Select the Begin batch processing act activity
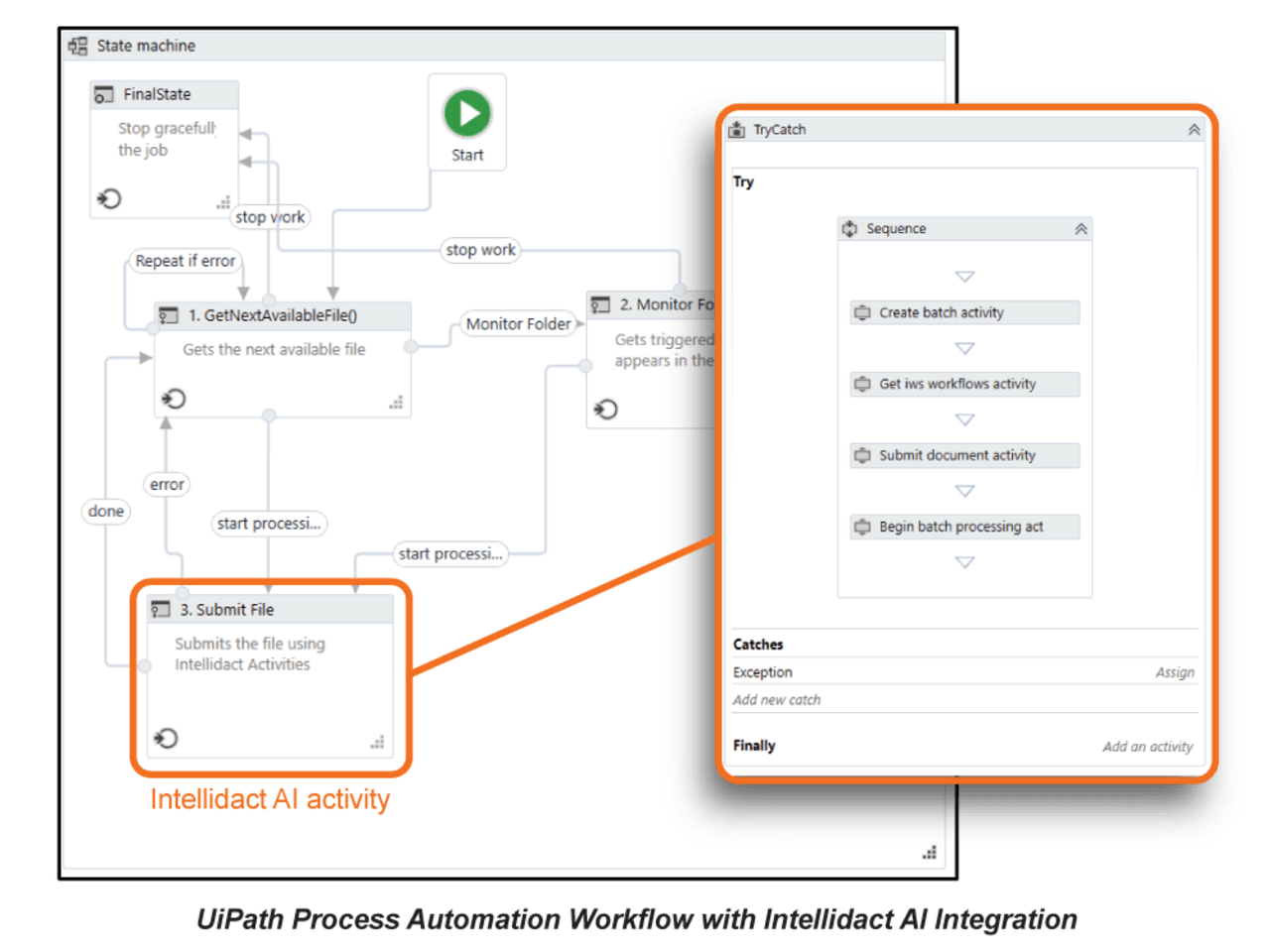 click(x=964, y=527)
